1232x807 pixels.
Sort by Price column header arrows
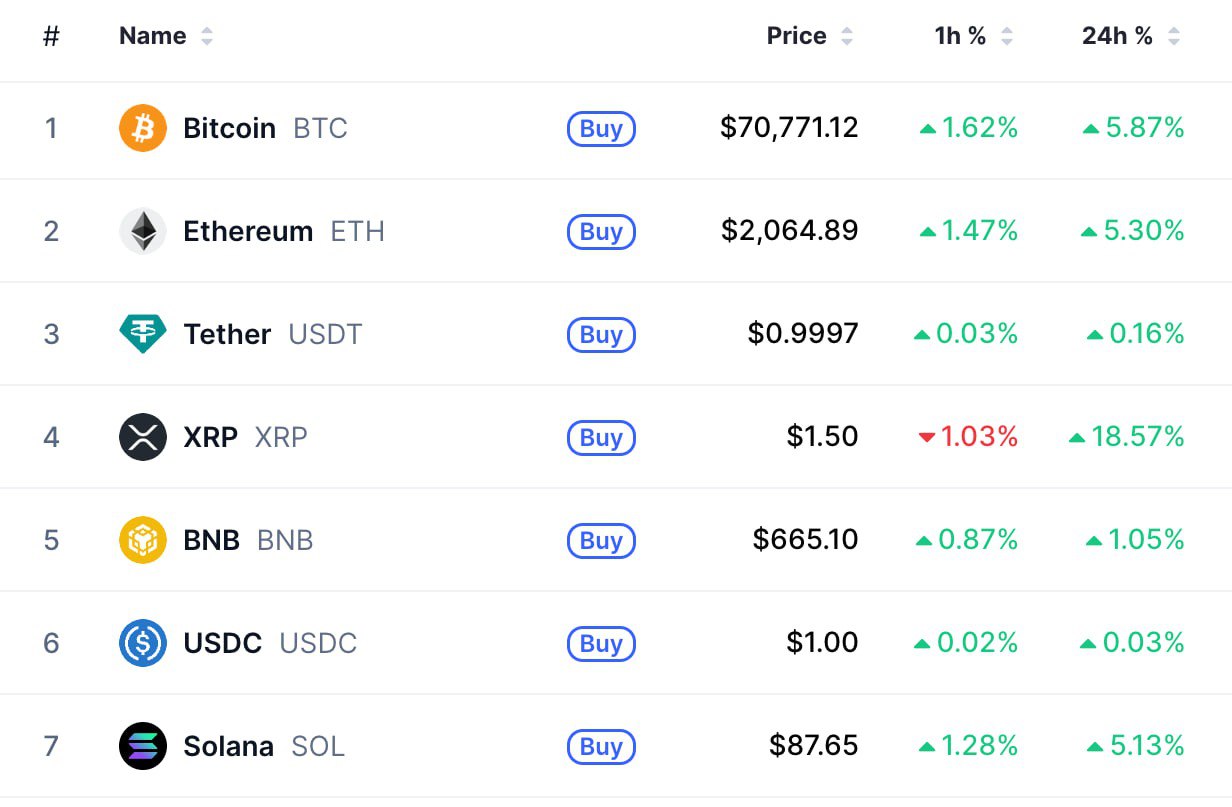[x=847, y=37]
